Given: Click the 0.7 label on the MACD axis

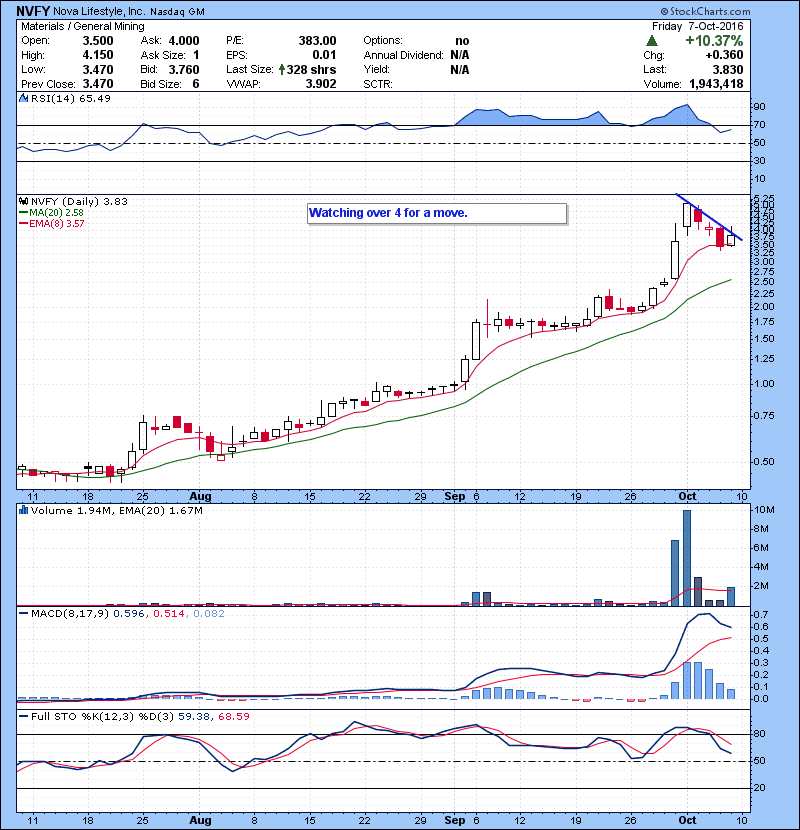Looking at the screenshot, I should pos(761,615).
